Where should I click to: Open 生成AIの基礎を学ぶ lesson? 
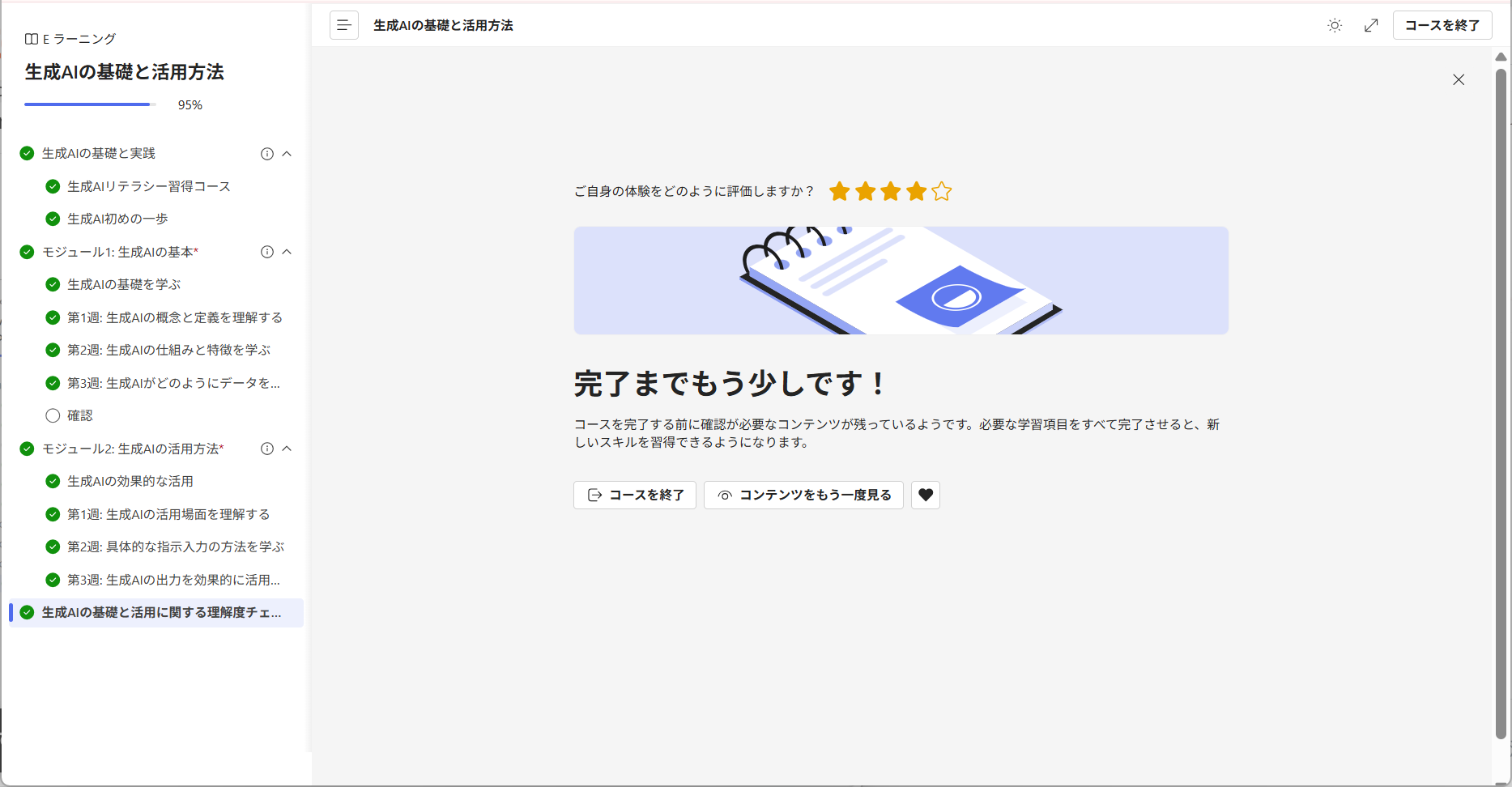[x=124, y=284]
